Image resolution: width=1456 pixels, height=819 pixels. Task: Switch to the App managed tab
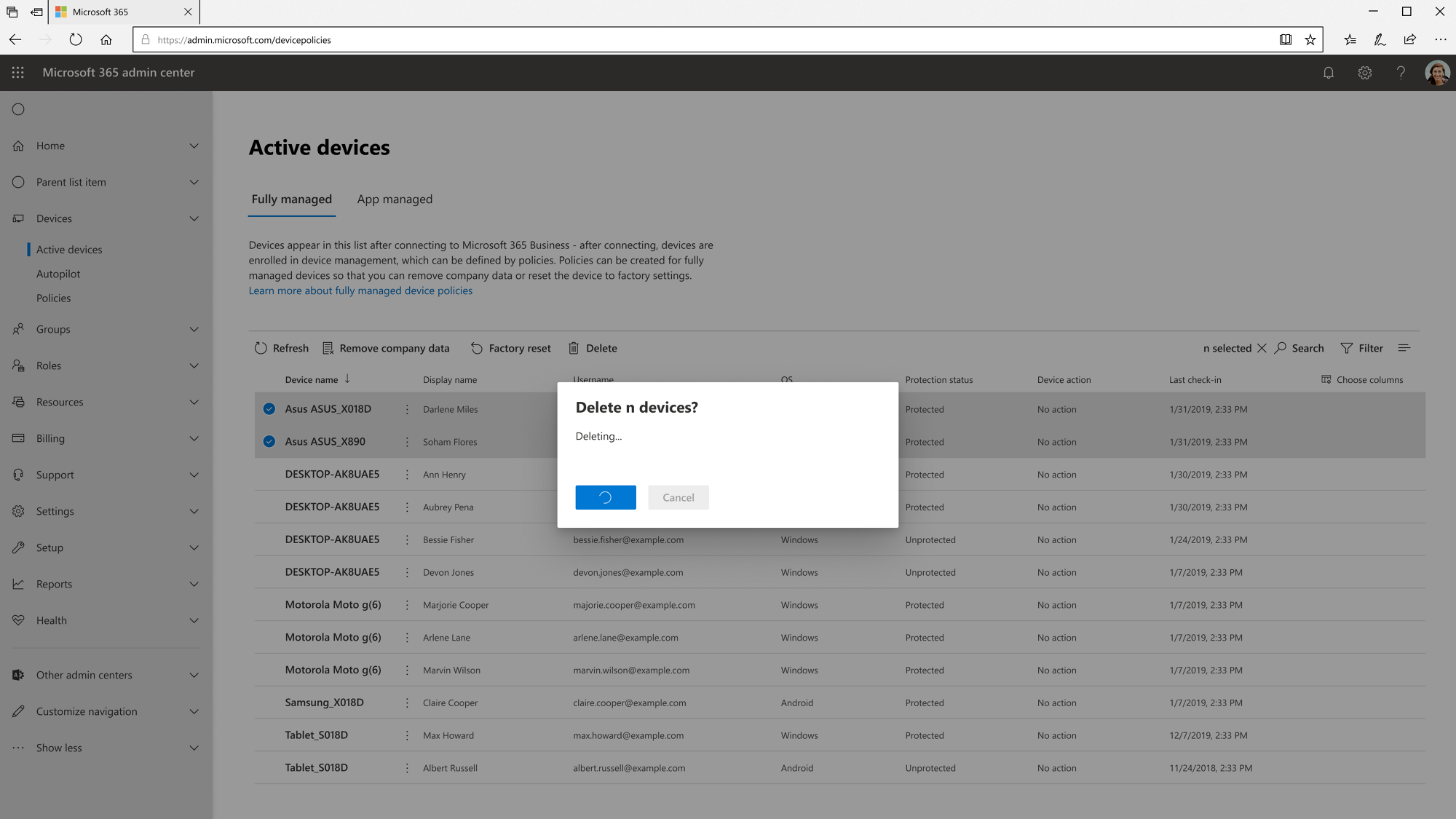395,199
